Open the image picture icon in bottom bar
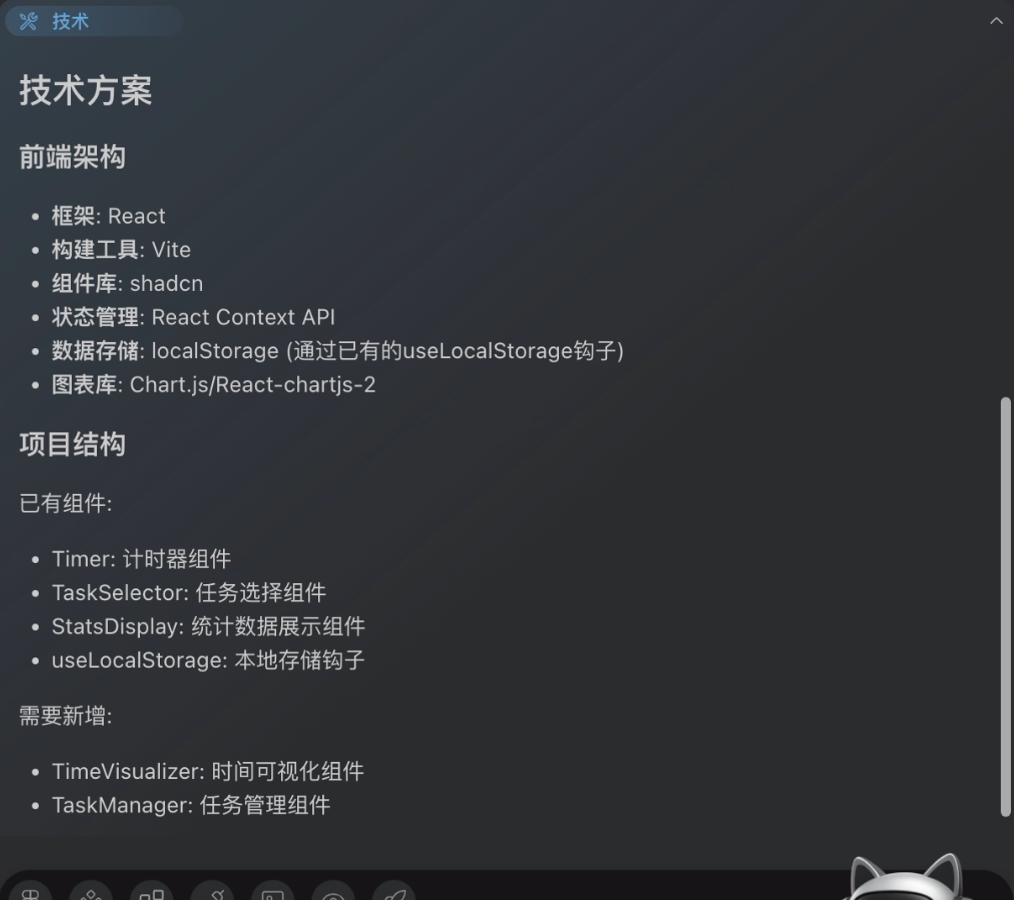The height and width of the screenshot is (900, 1014). tap(272, 892)
